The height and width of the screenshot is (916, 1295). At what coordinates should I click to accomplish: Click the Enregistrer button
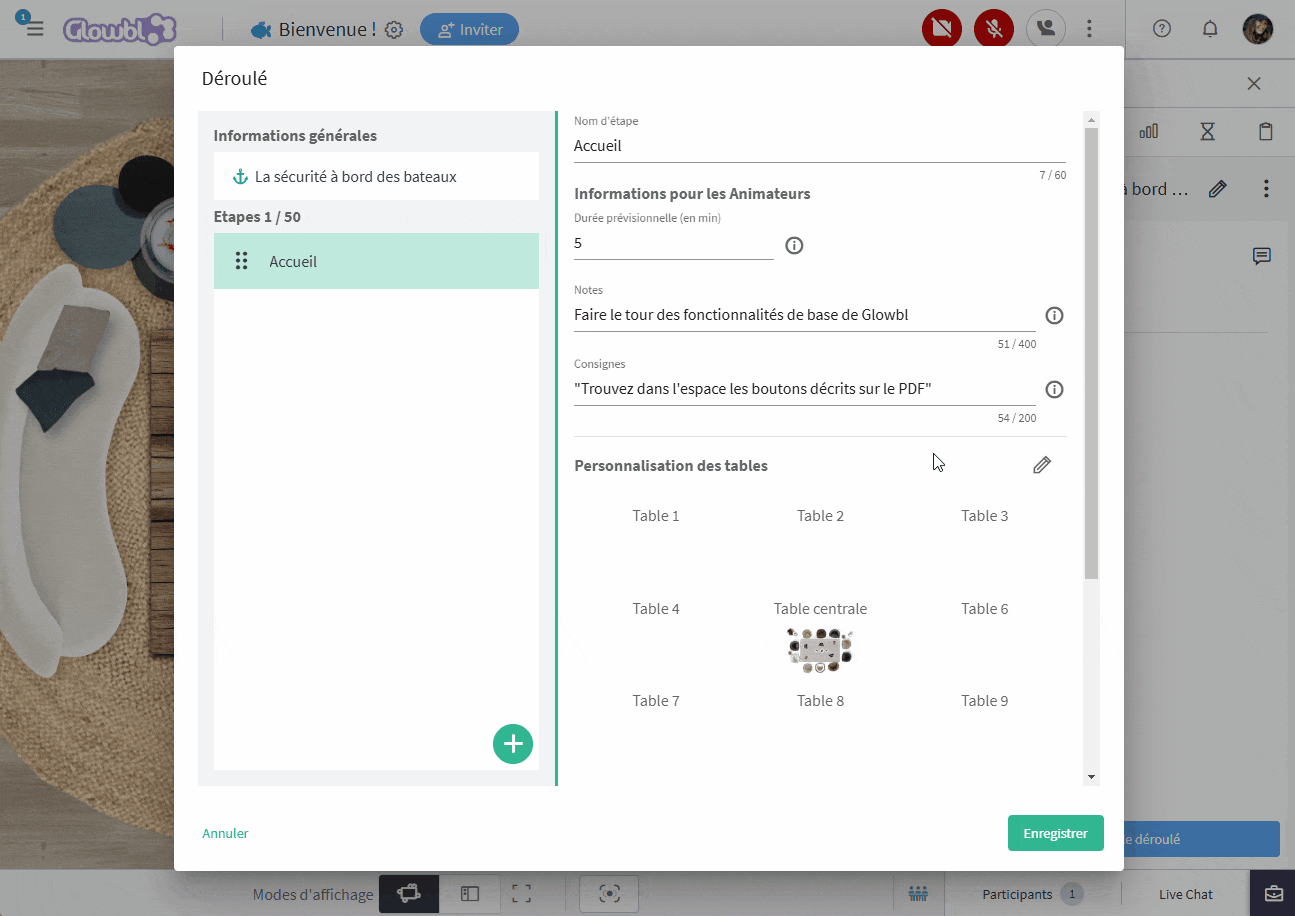[x=1055, y=833]
